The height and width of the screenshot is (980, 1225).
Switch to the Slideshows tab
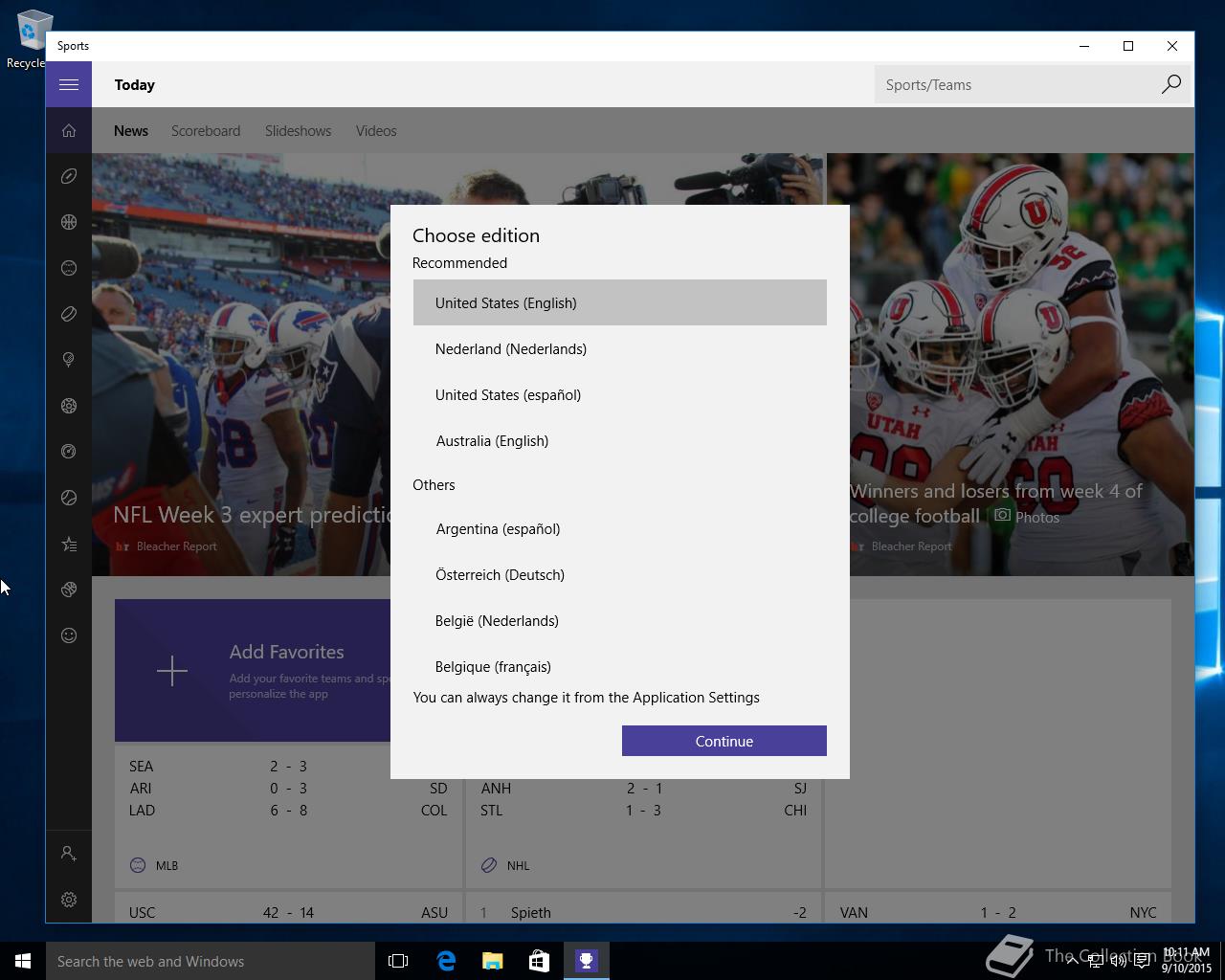coord(298,131)
